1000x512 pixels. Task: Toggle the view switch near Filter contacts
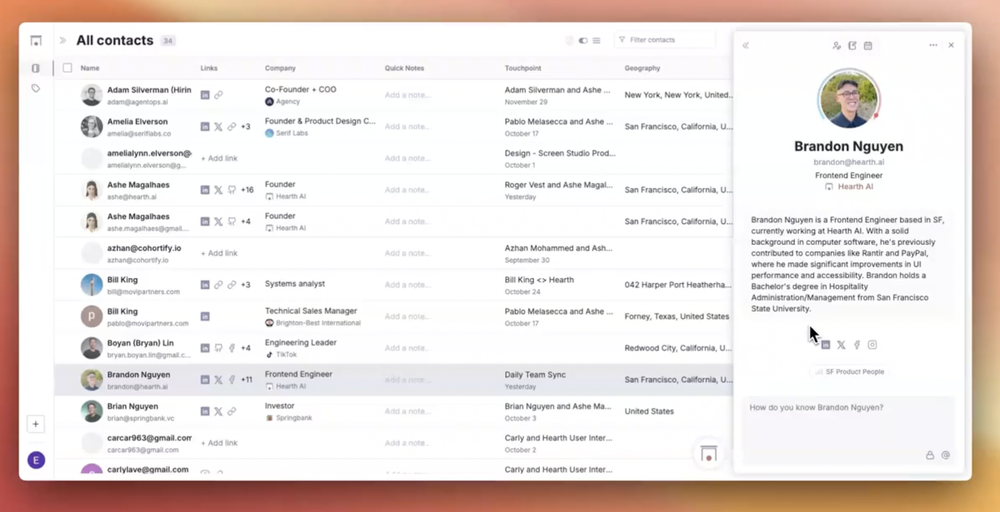coord(583,40)
